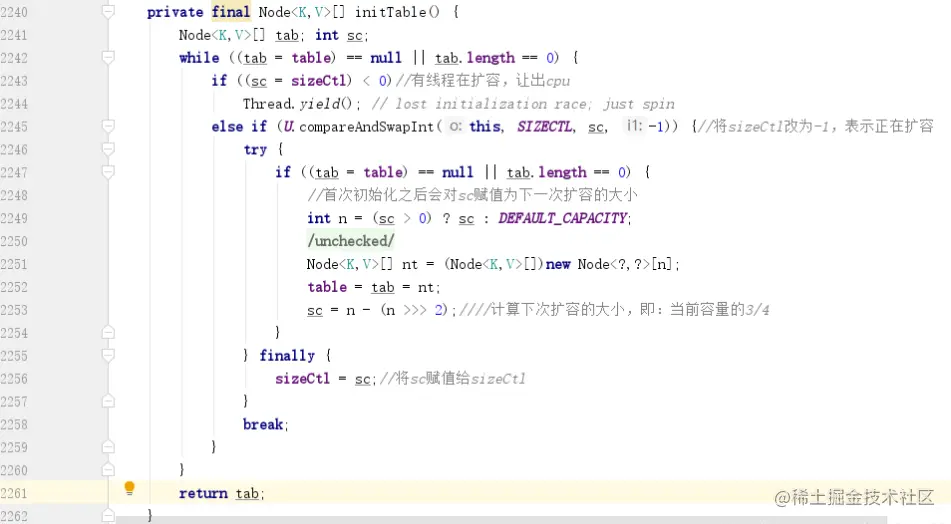
Task: Click the 'try' keyword
Action: 255,150
